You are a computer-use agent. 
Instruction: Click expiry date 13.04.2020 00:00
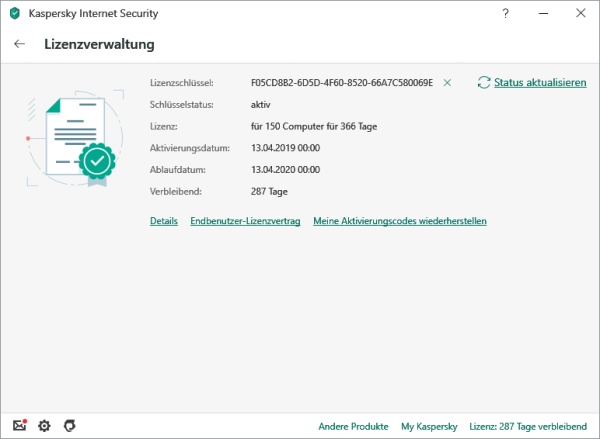285,170
